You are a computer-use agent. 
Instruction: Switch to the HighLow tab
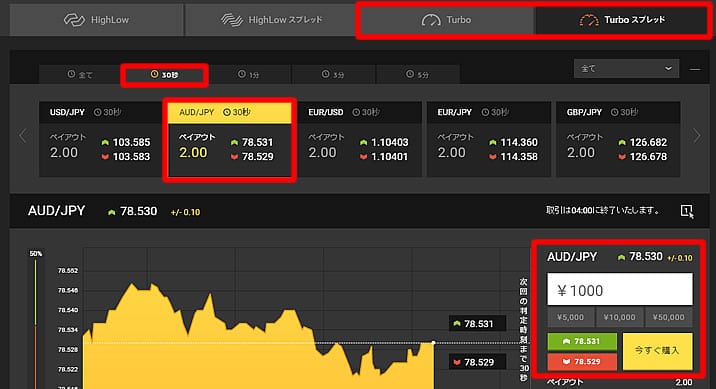point(97,20)
